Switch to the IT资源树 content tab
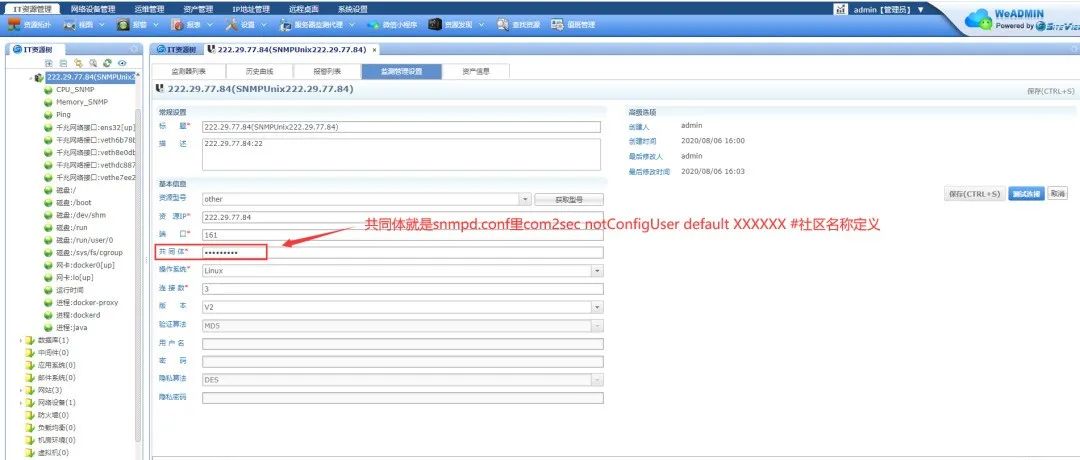Screen dimensions: 1080x460 [177, 50]
